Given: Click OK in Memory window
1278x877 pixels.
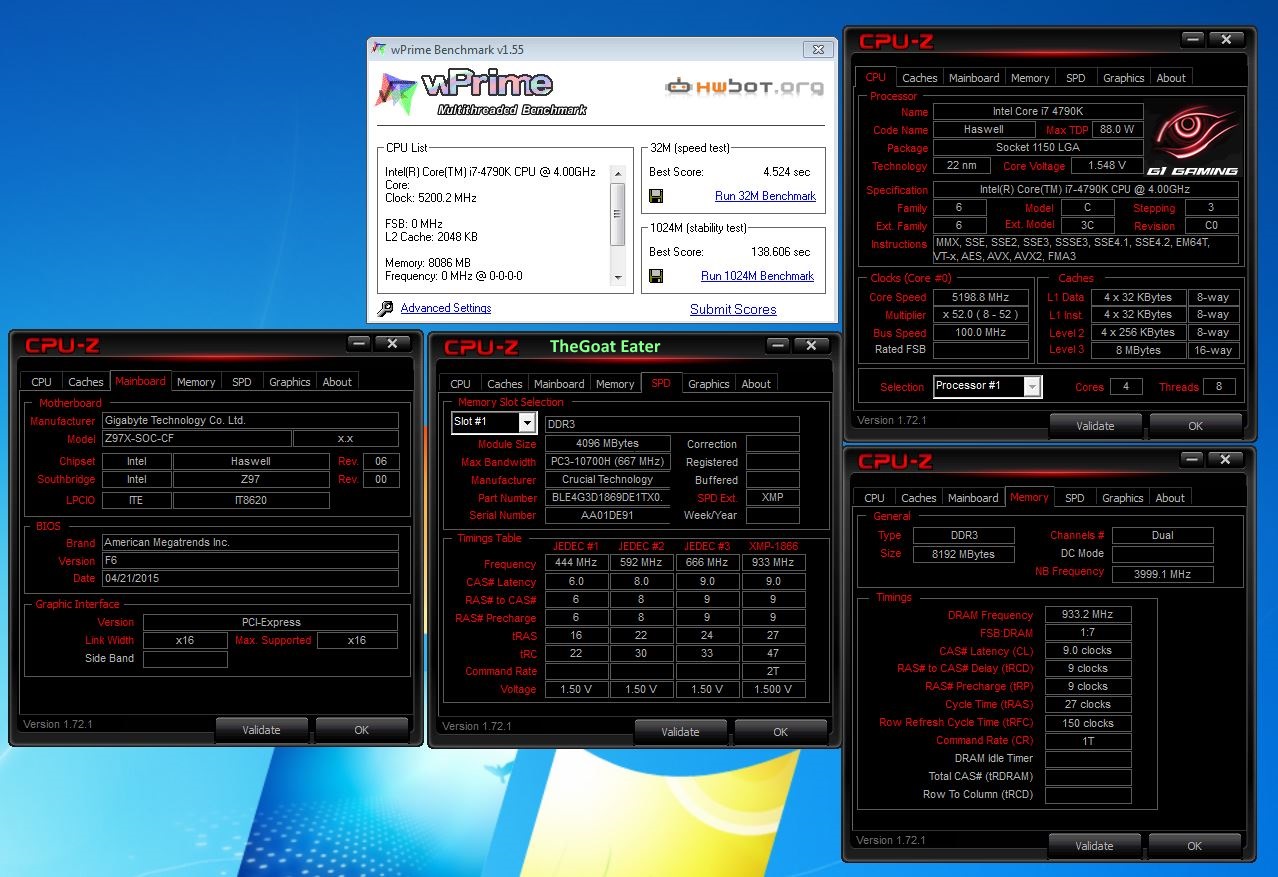Looking at the screenshot, I should [1194, 846].
